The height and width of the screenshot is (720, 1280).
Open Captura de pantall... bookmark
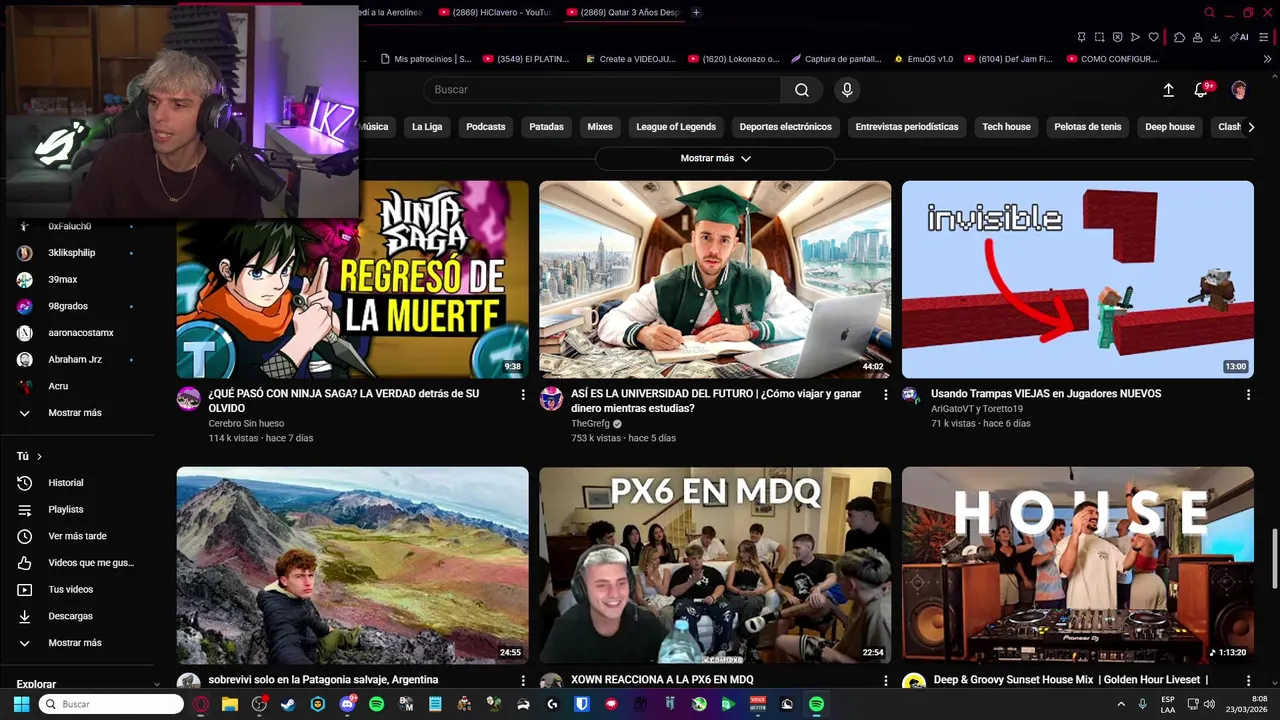click(836, 59)
